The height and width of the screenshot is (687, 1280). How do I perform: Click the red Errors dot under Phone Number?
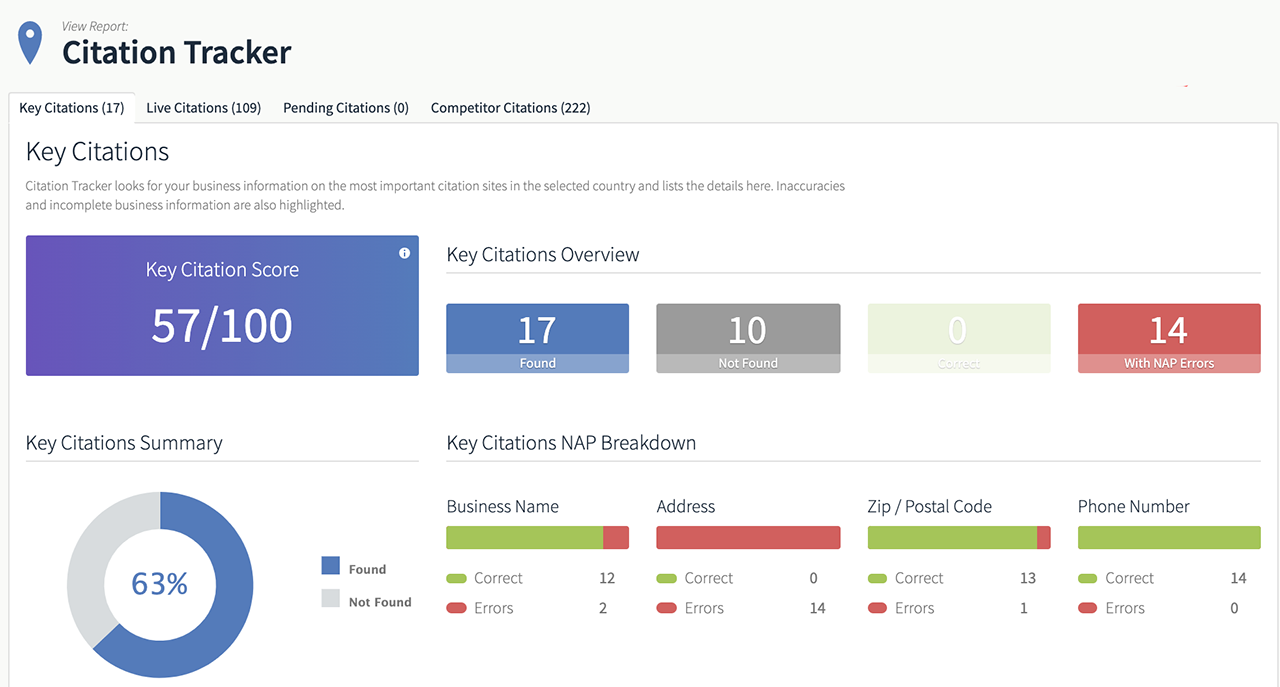pyautogui.click(x=1088, y=608)
